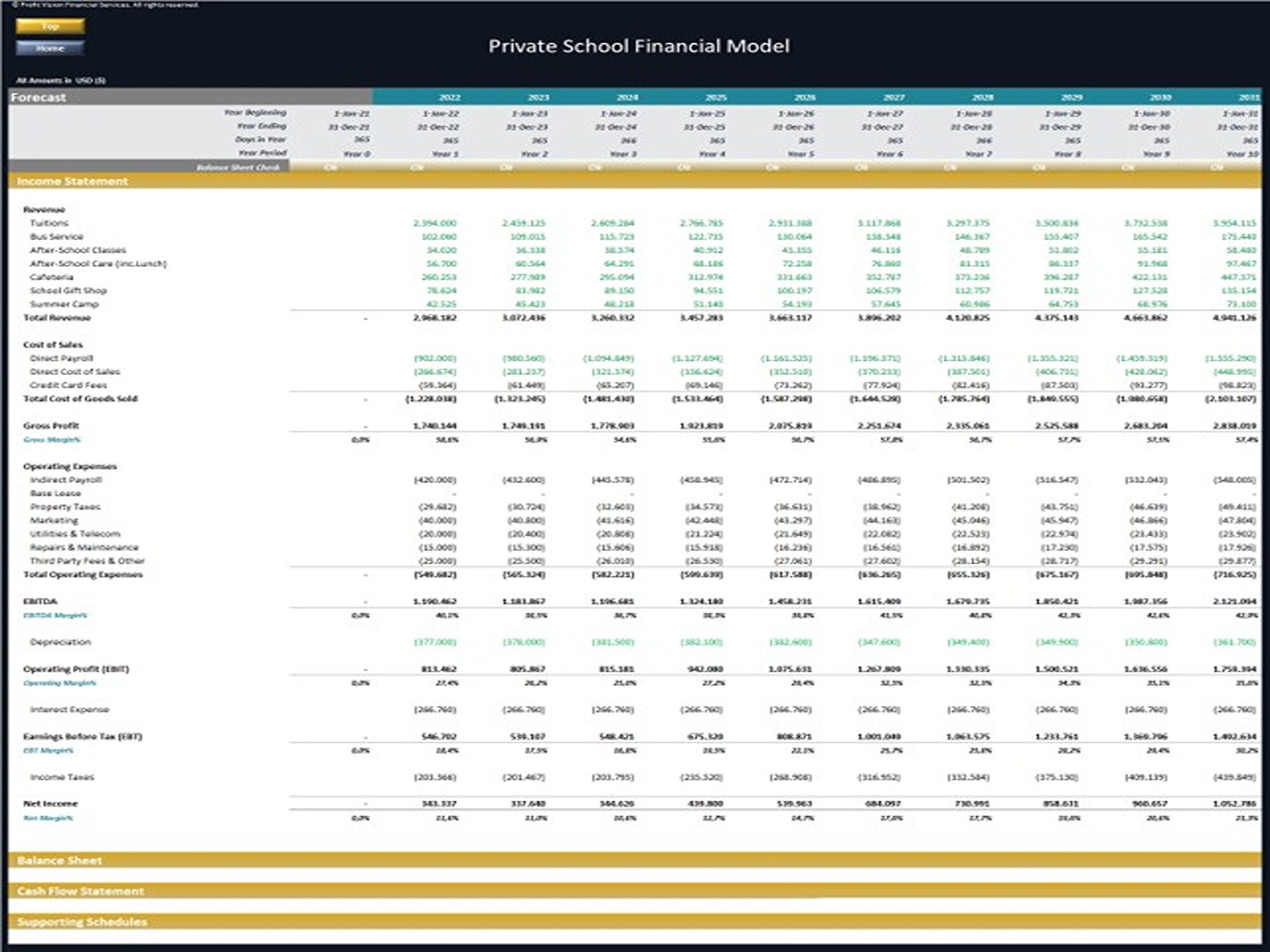Click the All Amounts in USD label

pyautogui.click(x=60, y=79)
